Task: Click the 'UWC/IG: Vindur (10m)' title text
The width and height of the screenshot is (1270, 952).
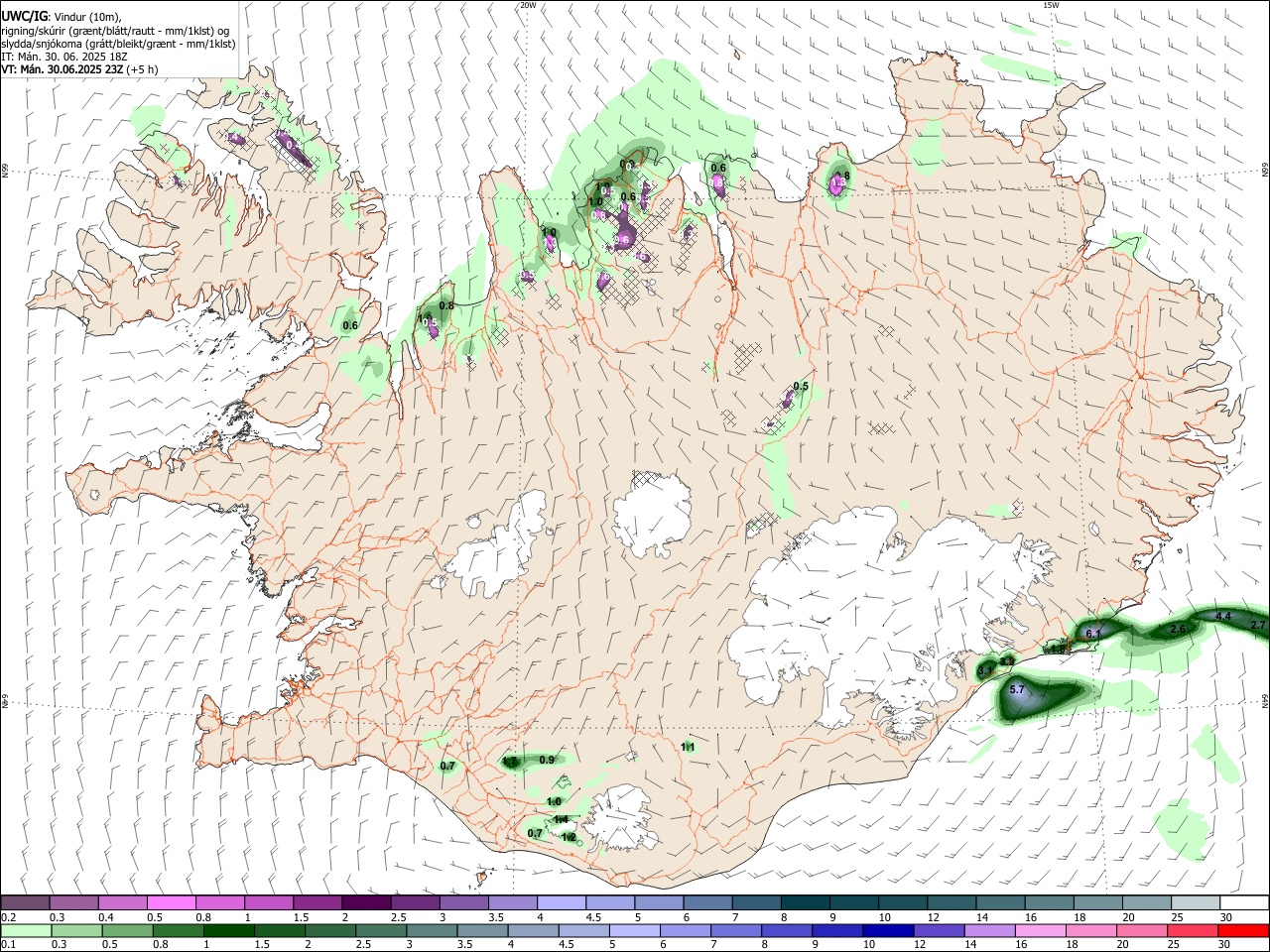Action: click(61, 17)
